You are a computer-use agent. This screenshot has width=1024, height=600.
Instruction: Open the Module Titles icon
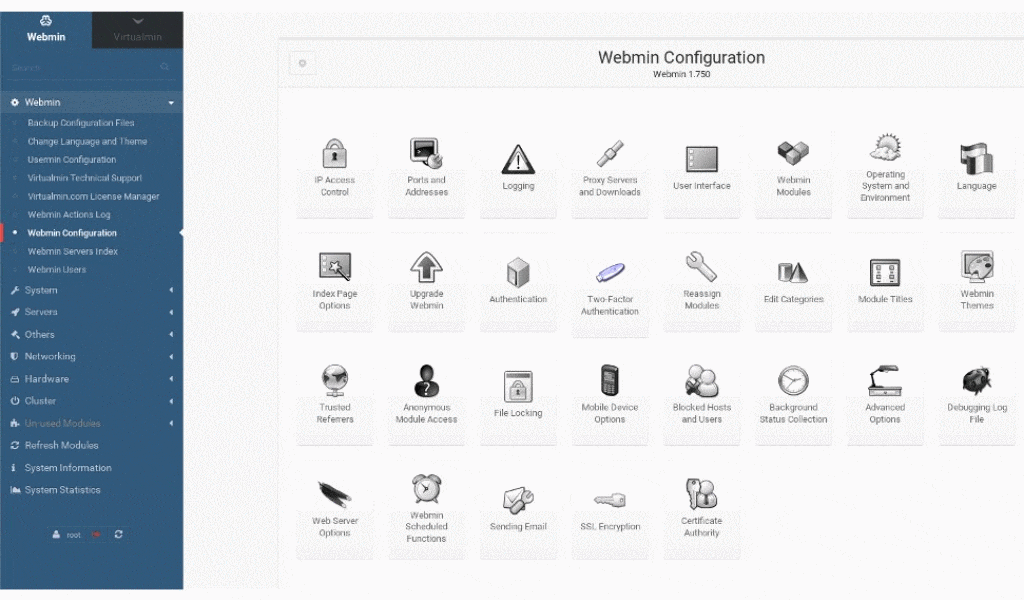[x=886, y=272]
